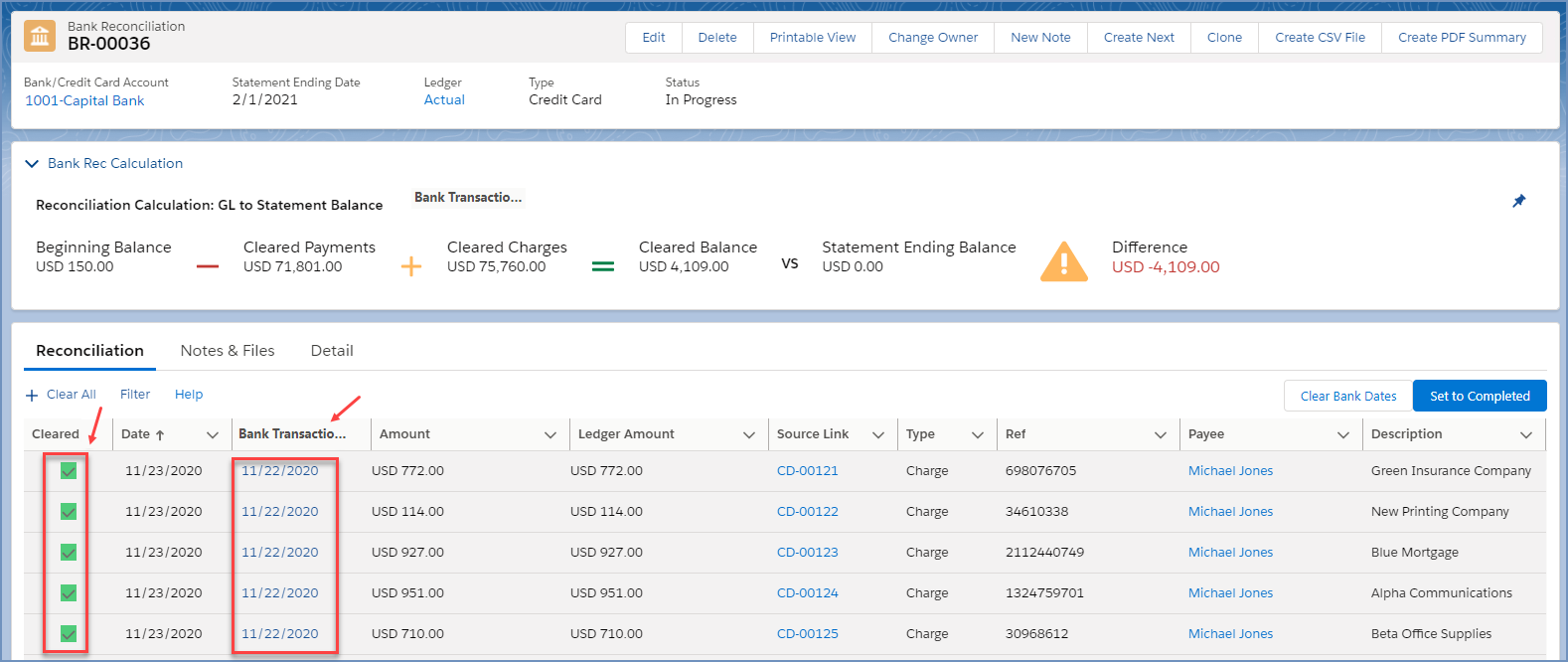Click the pin icon in calculation panel
The width and height of the screenshot is (1568, 662).
[x=1518, y=201]
